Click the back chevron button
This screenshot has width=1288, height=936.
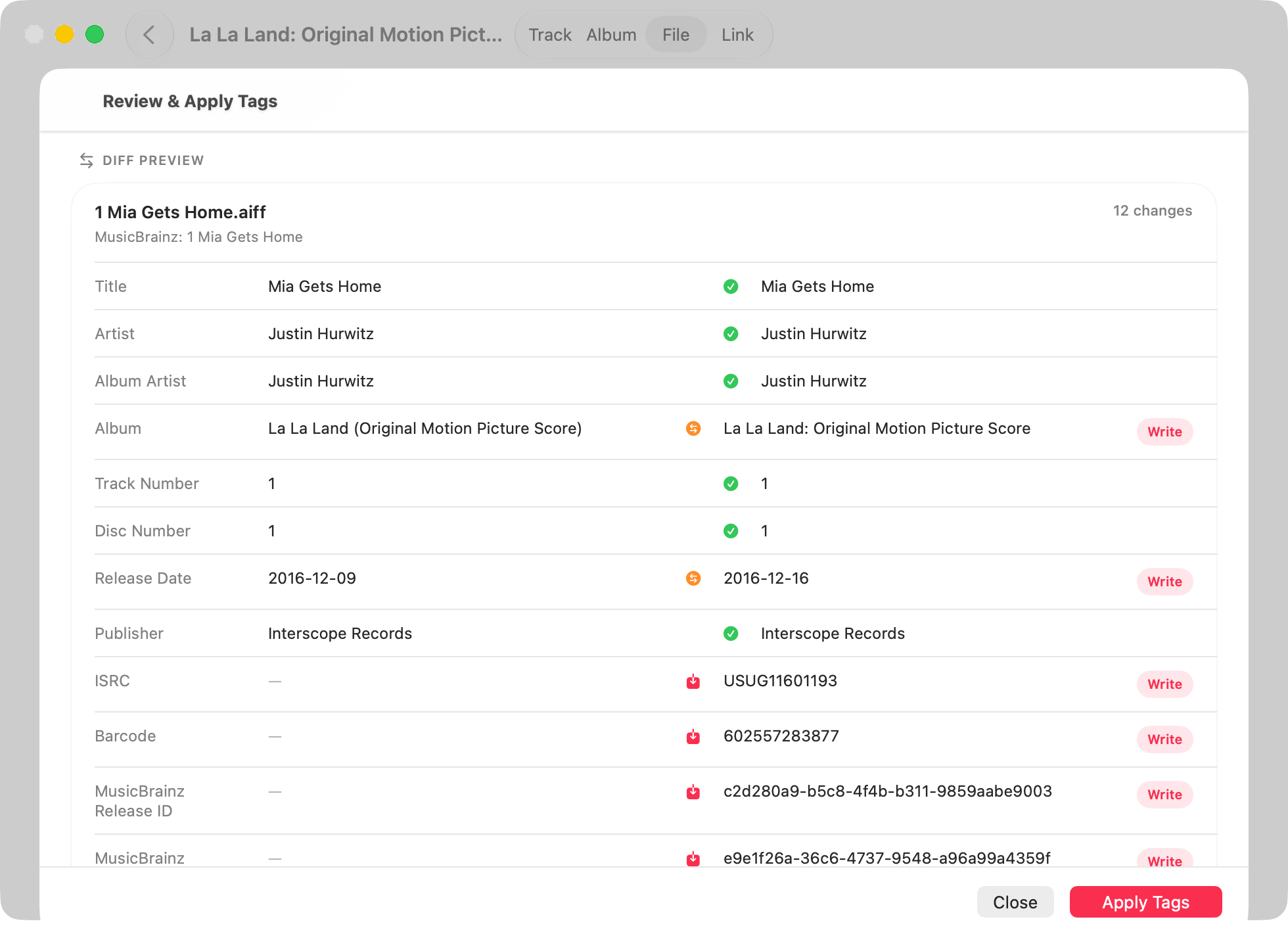[x=149, y=35]
